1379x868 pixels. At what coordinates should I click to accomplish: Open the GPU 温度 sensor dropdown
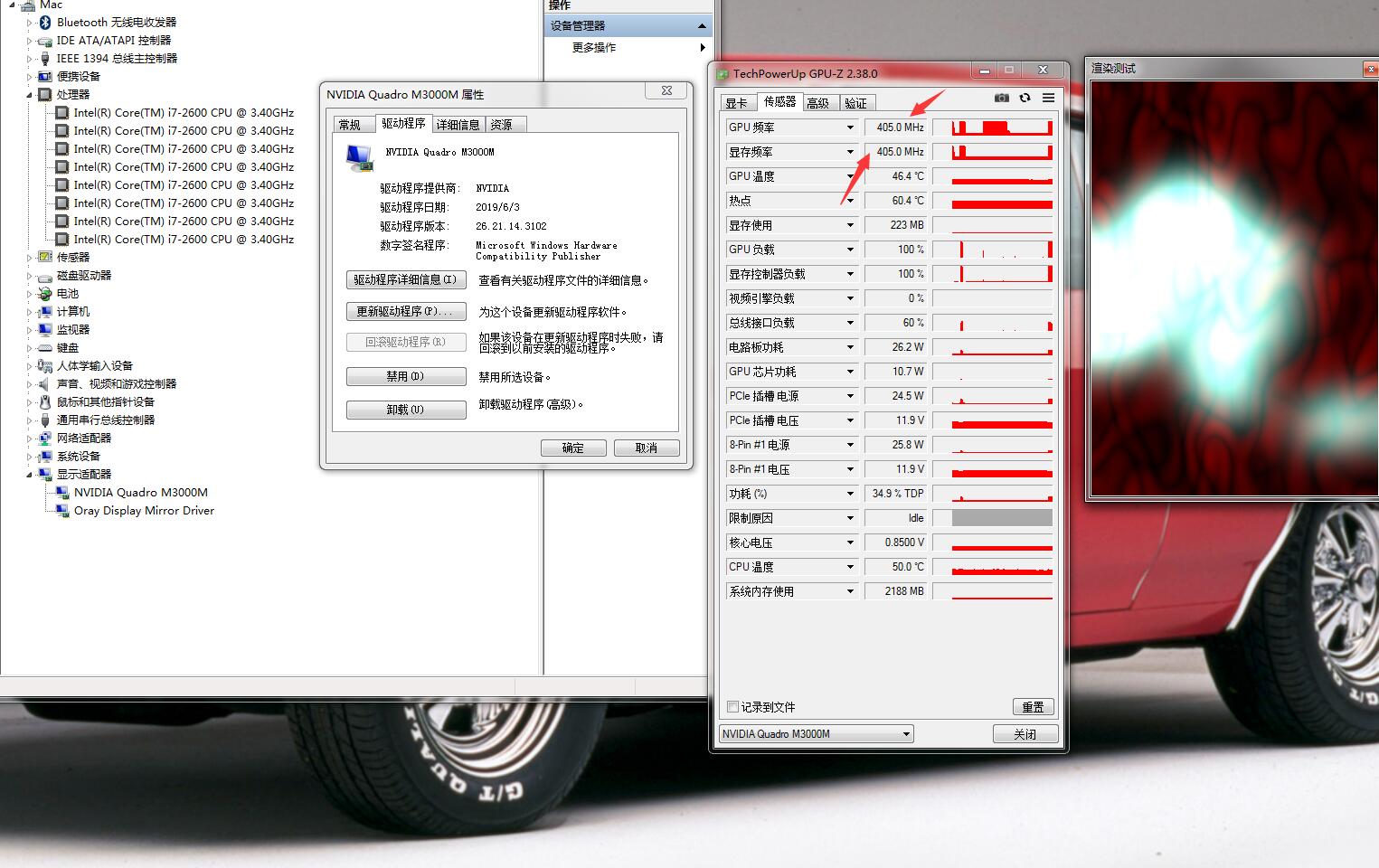click(849, 176)
